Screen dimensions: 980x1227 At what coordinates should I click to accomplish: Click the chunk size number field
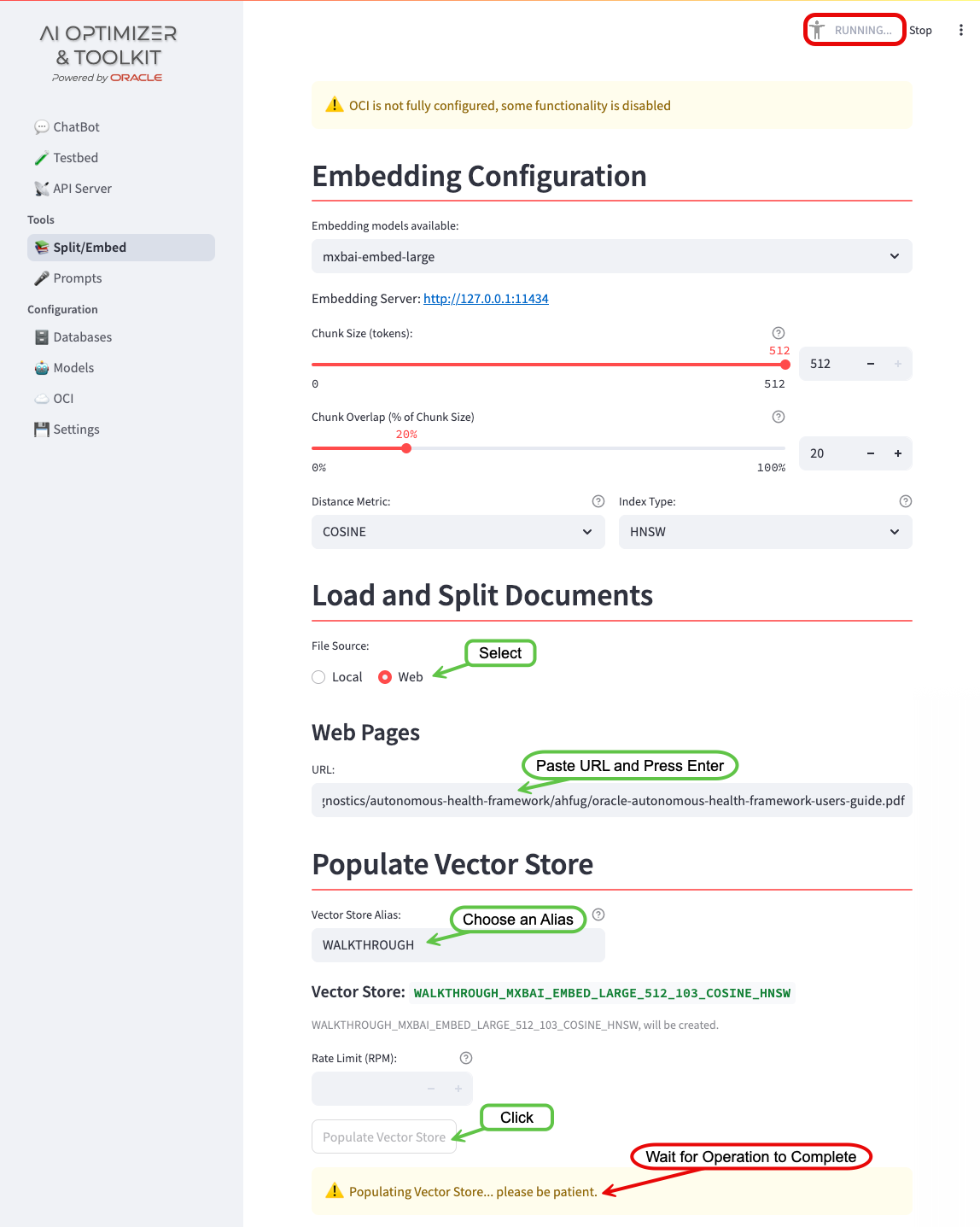point(828,364)
